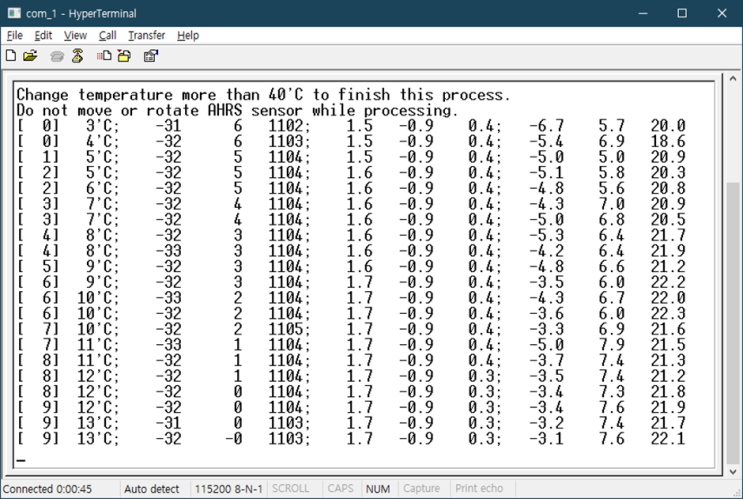Screen dimensions: 743x499
Task: Click the NUM status indicator
Action: coord(378,489)
